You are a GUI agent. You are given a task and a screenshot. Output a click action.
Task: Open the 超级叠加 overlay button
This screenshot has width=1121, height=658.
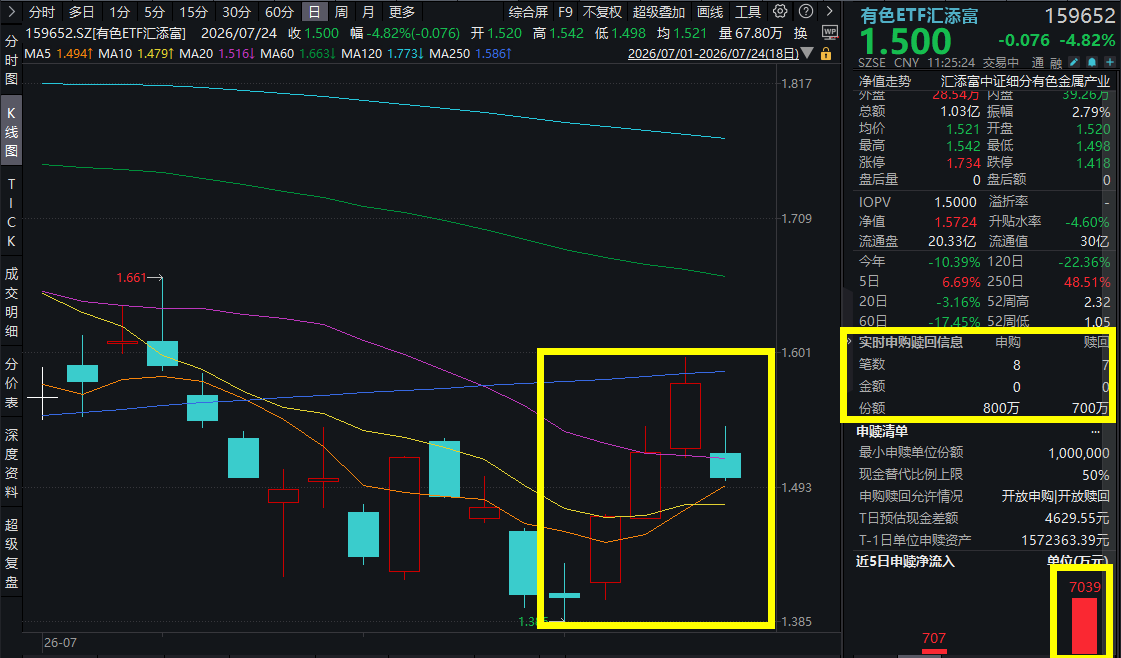click(x=658, y=11)
